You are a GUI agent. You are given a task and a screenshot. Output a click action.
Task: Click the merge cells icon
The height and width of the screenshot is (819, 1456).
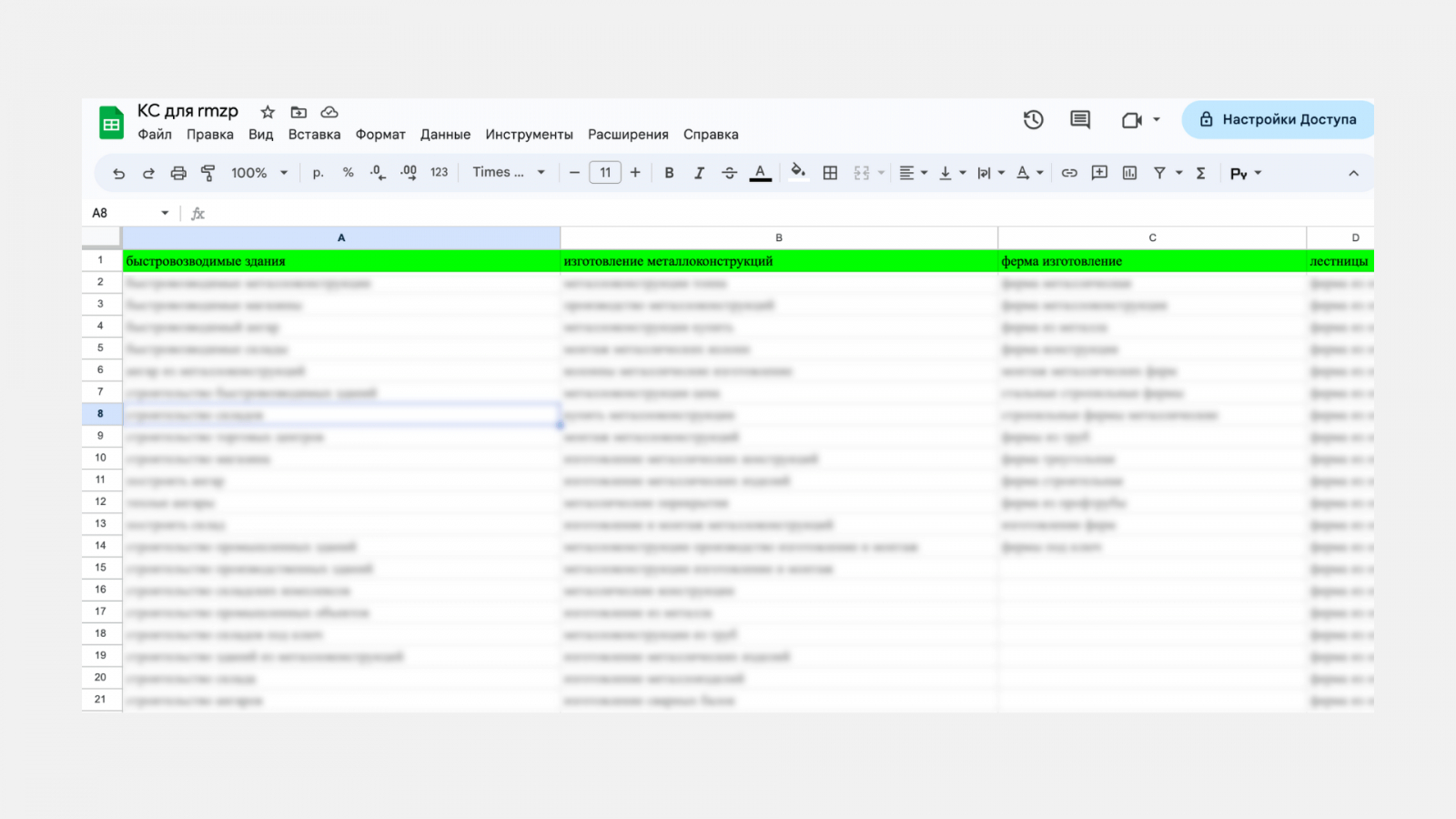point(862,173)
